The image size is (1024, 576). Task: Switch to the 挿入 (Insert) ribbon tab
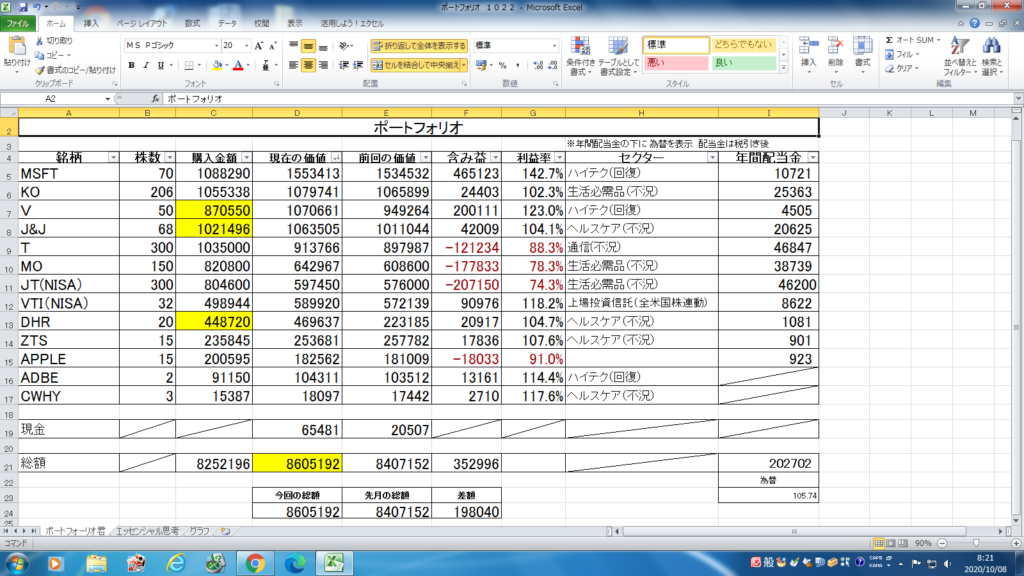tap(91, 24)
